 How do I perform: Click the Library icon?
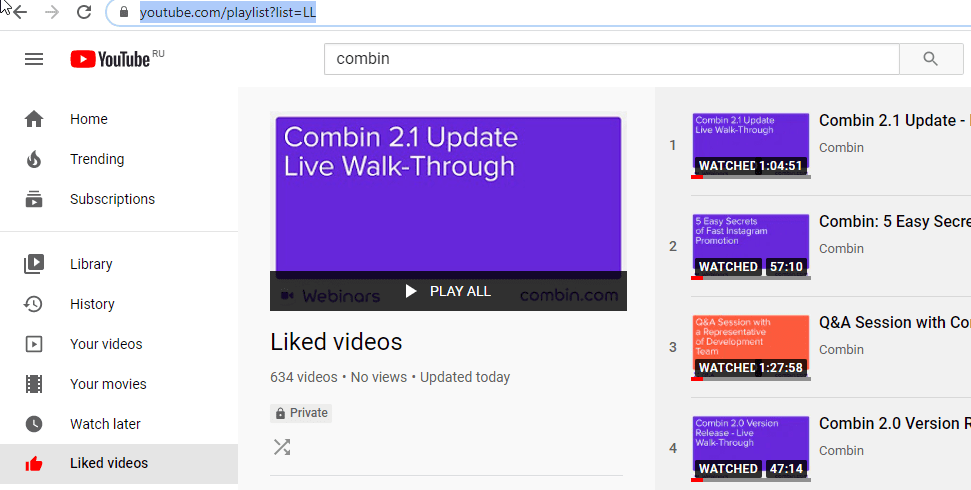[34, 264]
